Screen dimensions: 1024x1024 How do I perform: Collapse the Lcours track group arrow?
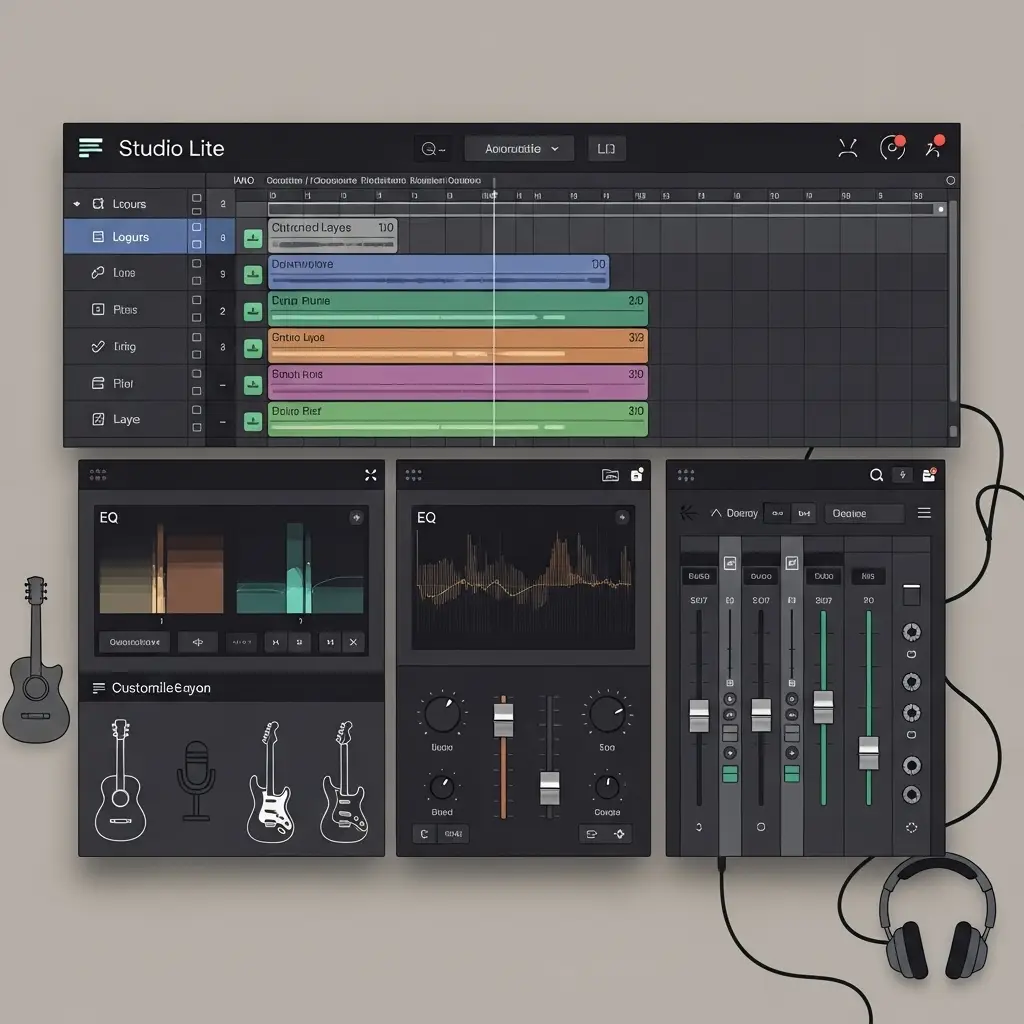tap(77, 204)
